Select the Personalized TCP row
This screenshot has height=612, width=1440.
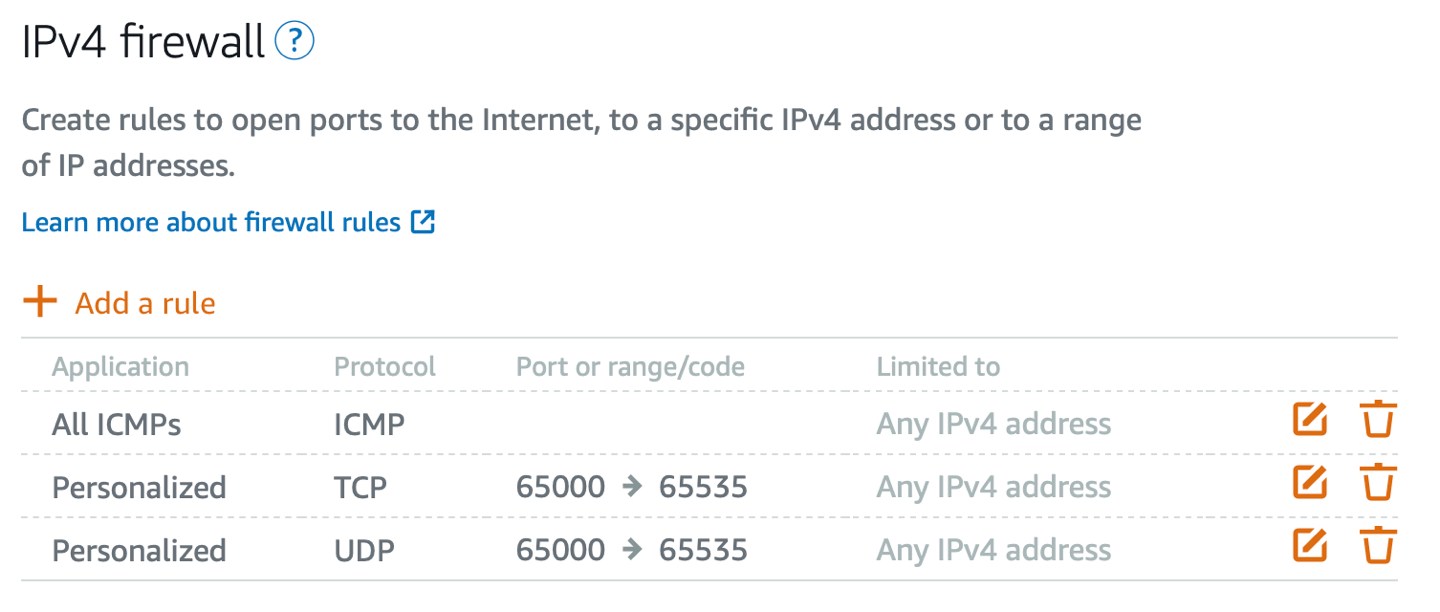139,486
